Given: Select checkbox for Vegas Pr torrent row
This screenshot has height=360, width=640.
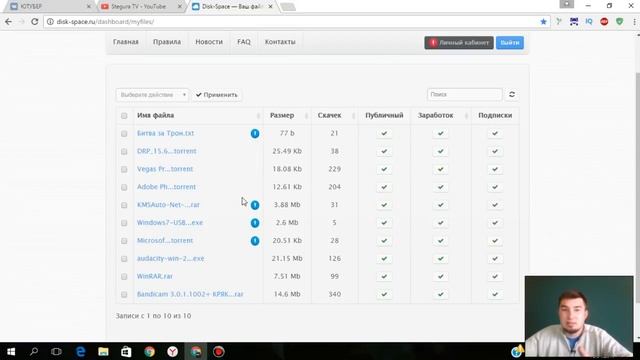Looking at the screenshot, I should coord(124,169).
